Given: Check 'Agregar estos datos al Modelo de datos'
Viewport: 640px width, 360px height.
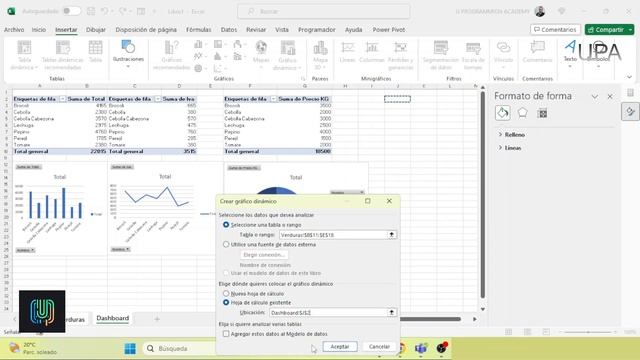Looking at the screenshot, I should [x=226, y=334].
